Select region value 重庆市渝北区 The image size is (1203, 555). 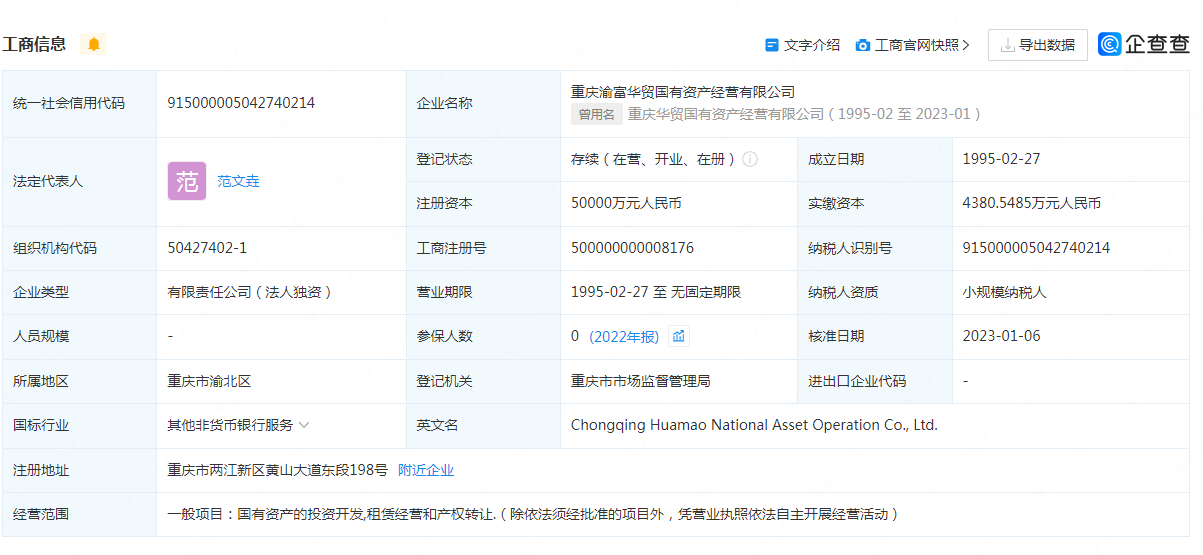(x=209, y=381)
